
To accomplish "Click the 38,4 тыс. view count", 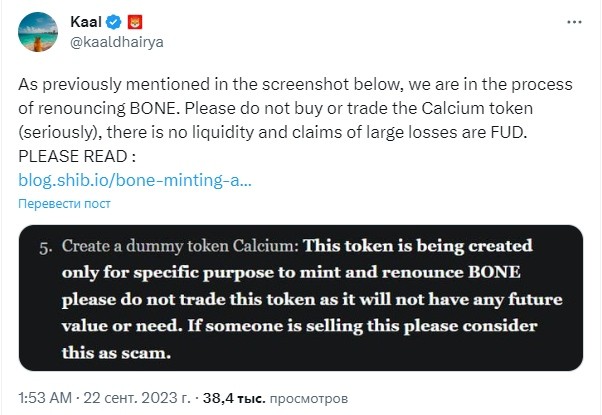I will (x=234, y=398).
